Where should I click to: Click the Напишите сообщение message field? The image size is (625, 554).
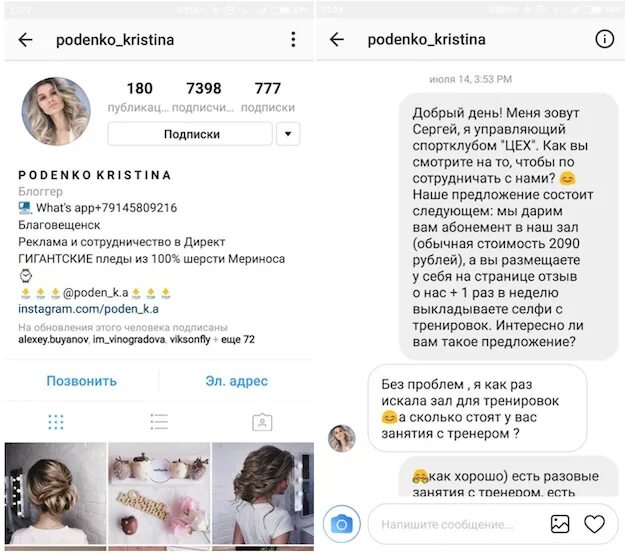(454, 524)
